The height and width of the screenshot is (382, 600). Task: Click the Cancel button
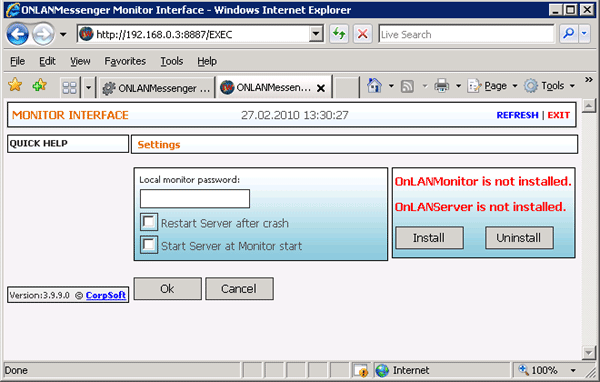click(x=239, y=289)
